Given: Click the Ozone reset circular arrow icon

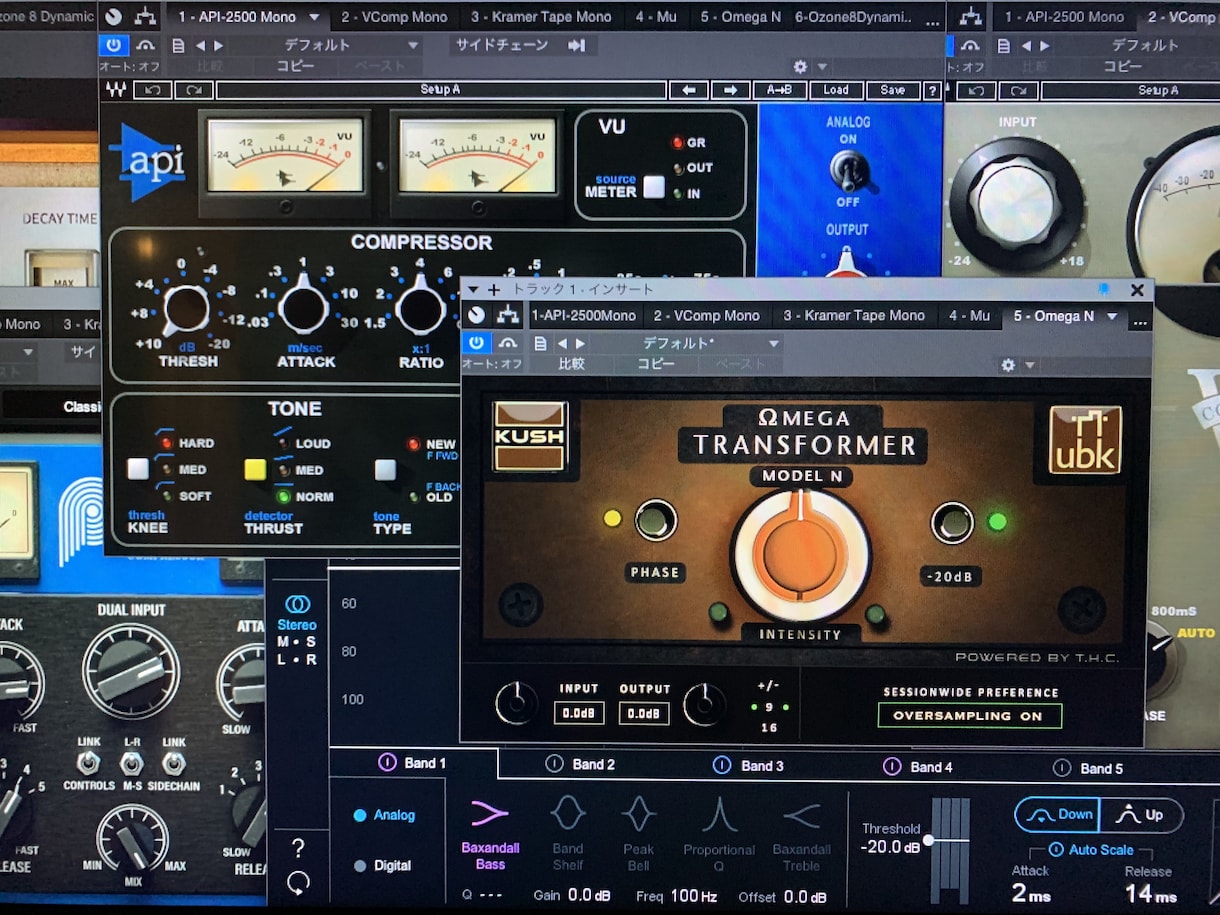Looking at the screenshot, I should click(x=298, y=883).
